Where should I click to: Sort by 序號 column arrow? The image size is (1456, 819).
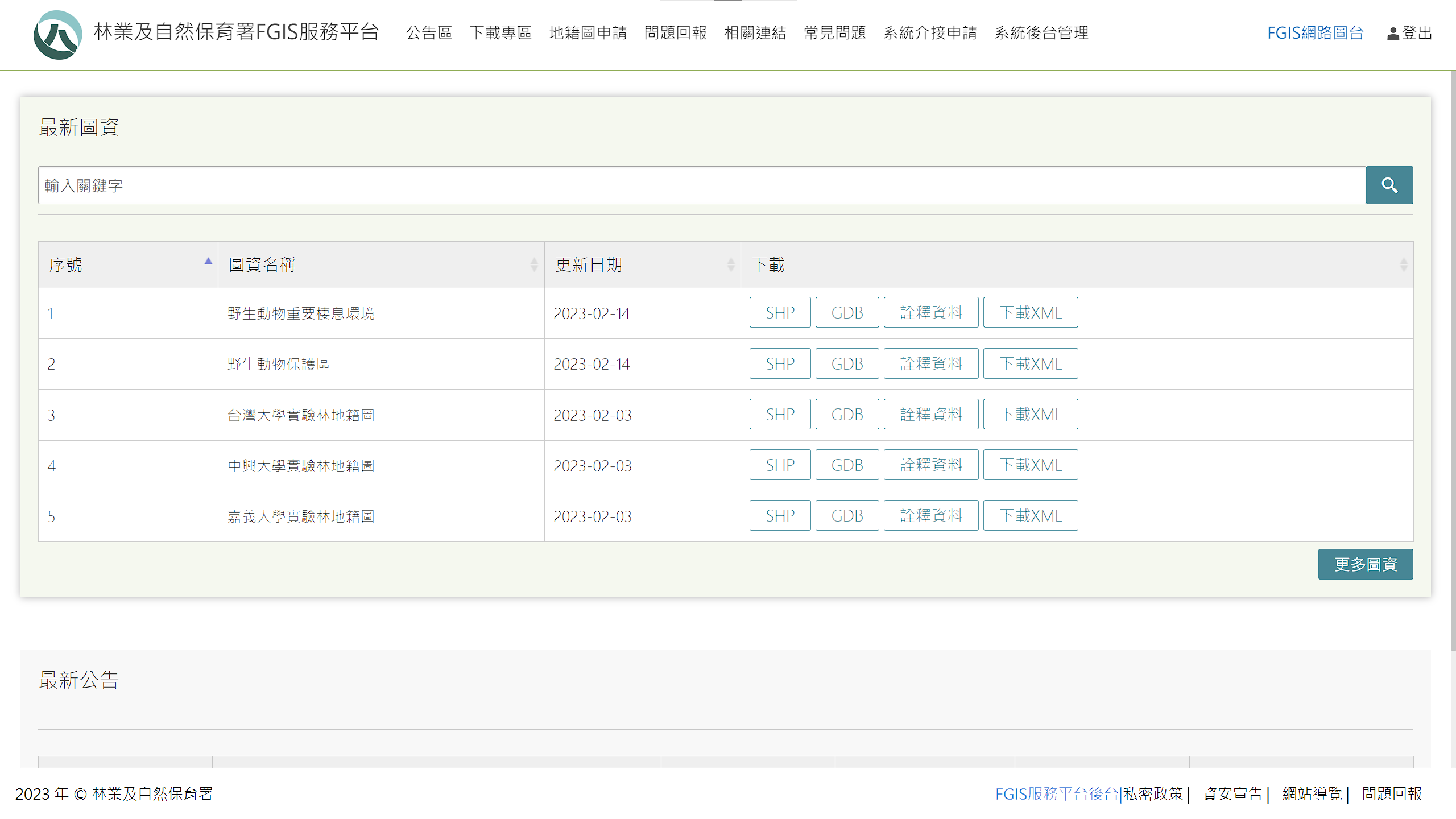click(x=208, y=262)
